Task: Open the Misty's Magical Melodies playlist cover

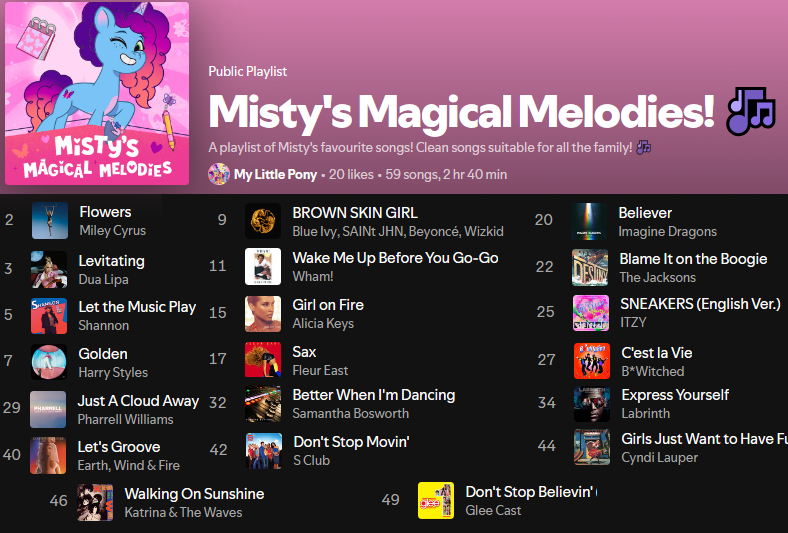Action: pyautogui.click(x=97, y=94)
